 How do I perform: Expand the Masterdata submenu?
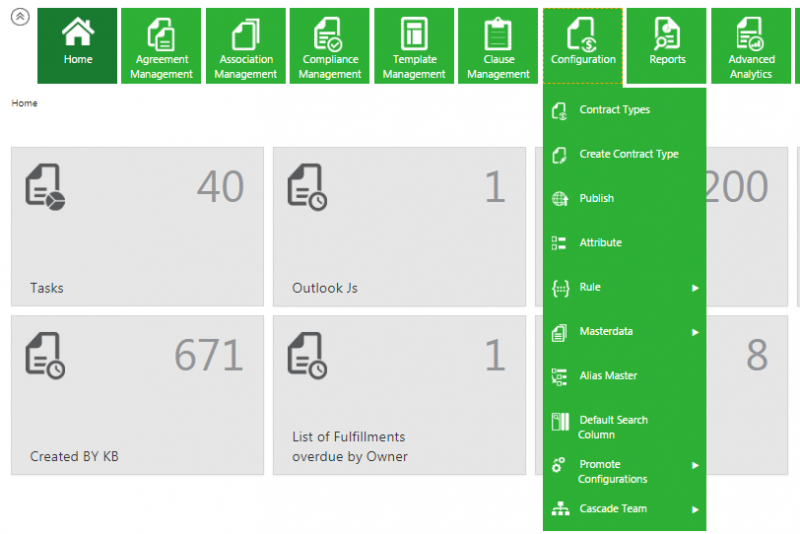(x=694, y=332)
